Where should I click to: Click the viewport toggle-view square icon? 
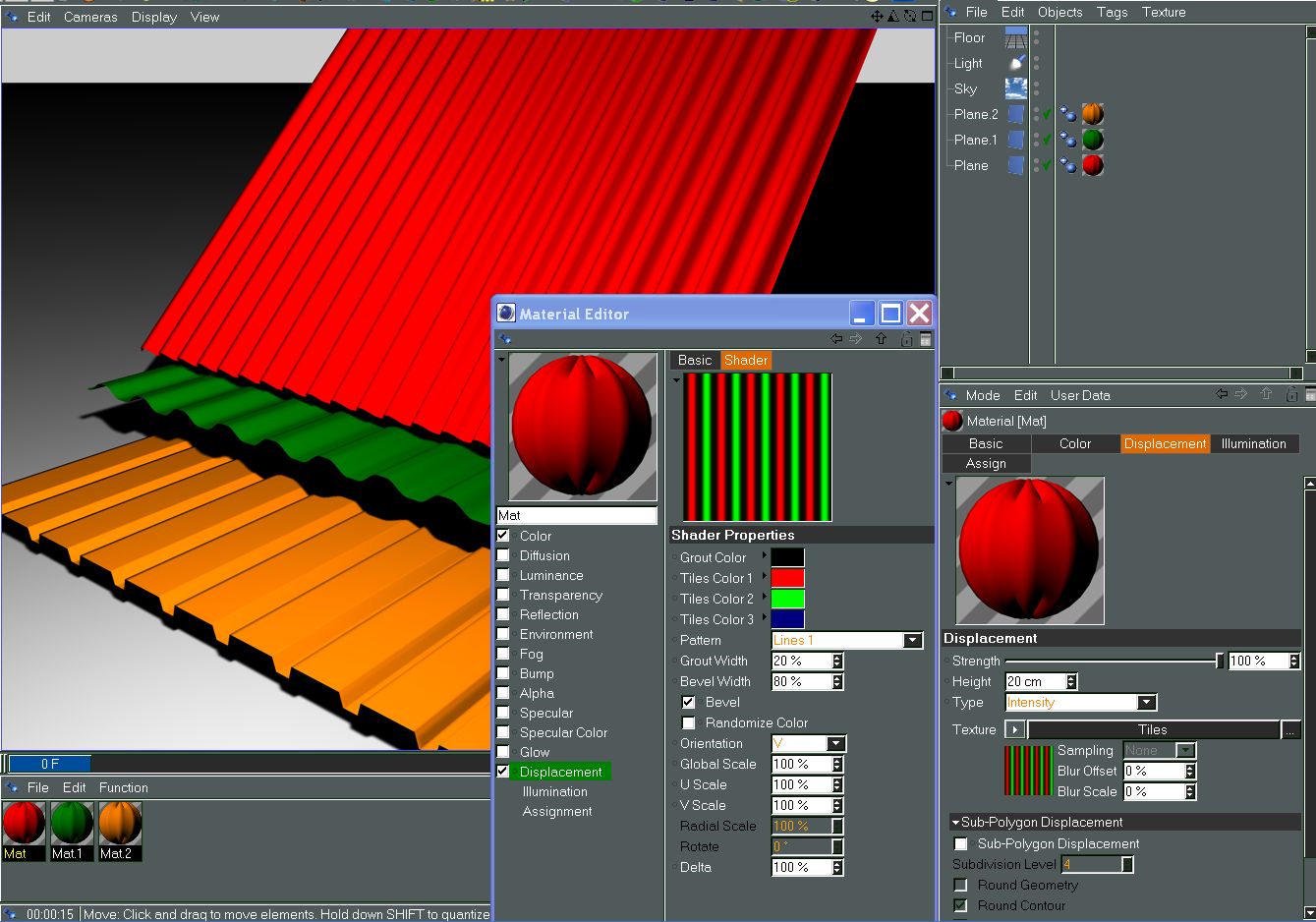coord(927,16)
